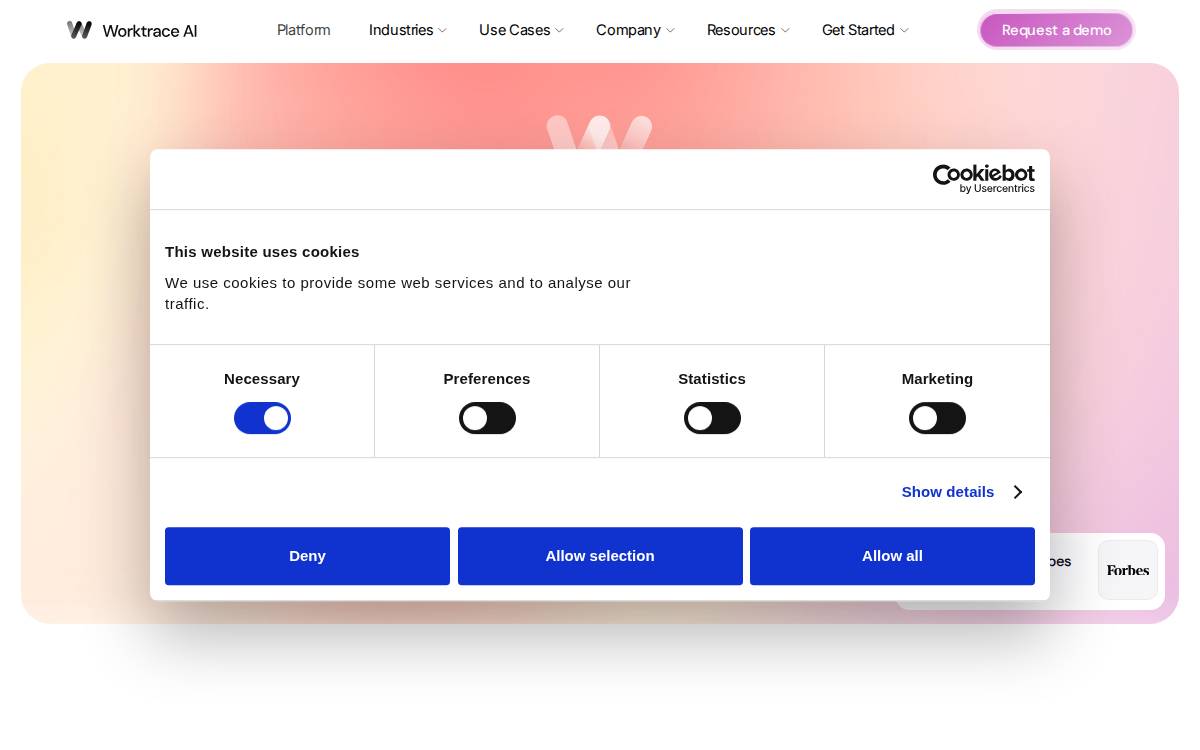The height and width of the screenshot is (750, 1200).
Task: Click the Necessary category label
Action: click(262, 379)
